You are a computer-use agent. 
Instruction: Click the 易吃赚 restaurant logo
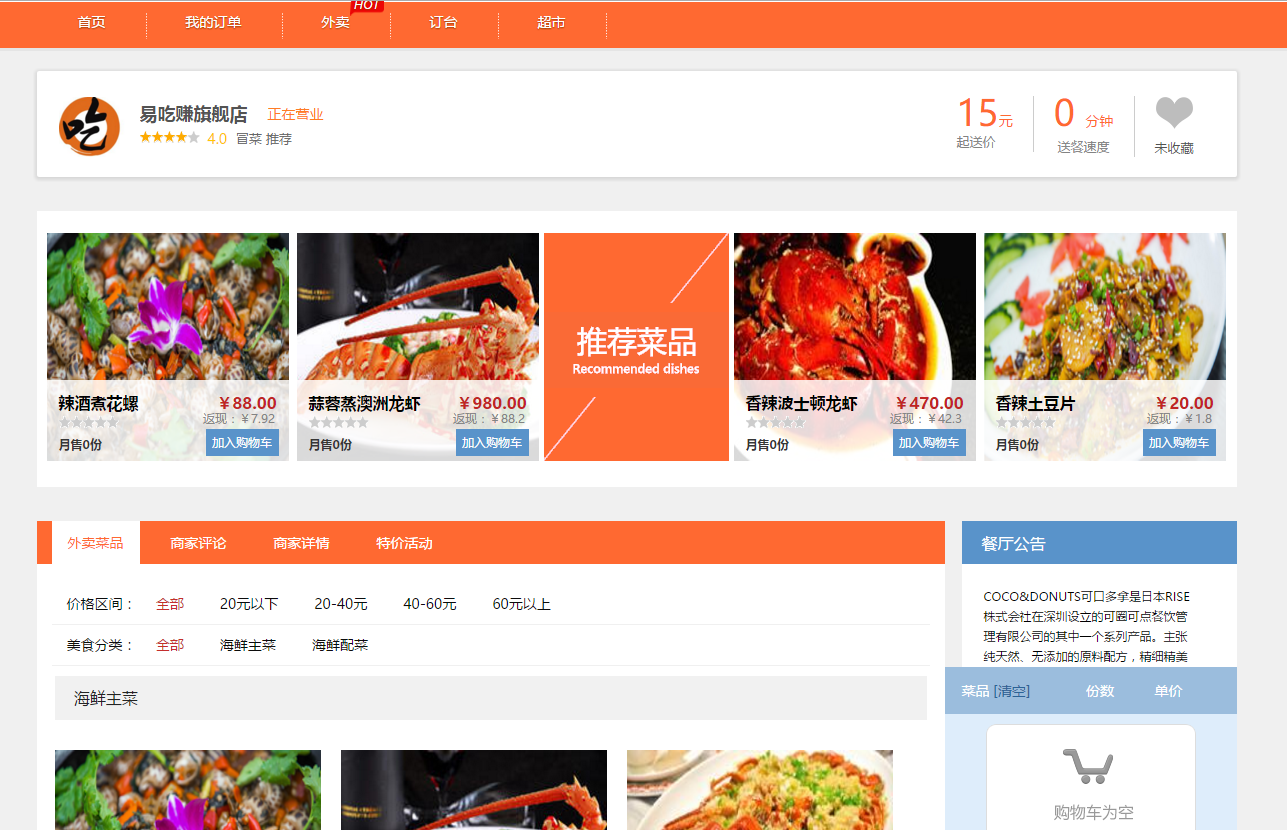(89, 126)
